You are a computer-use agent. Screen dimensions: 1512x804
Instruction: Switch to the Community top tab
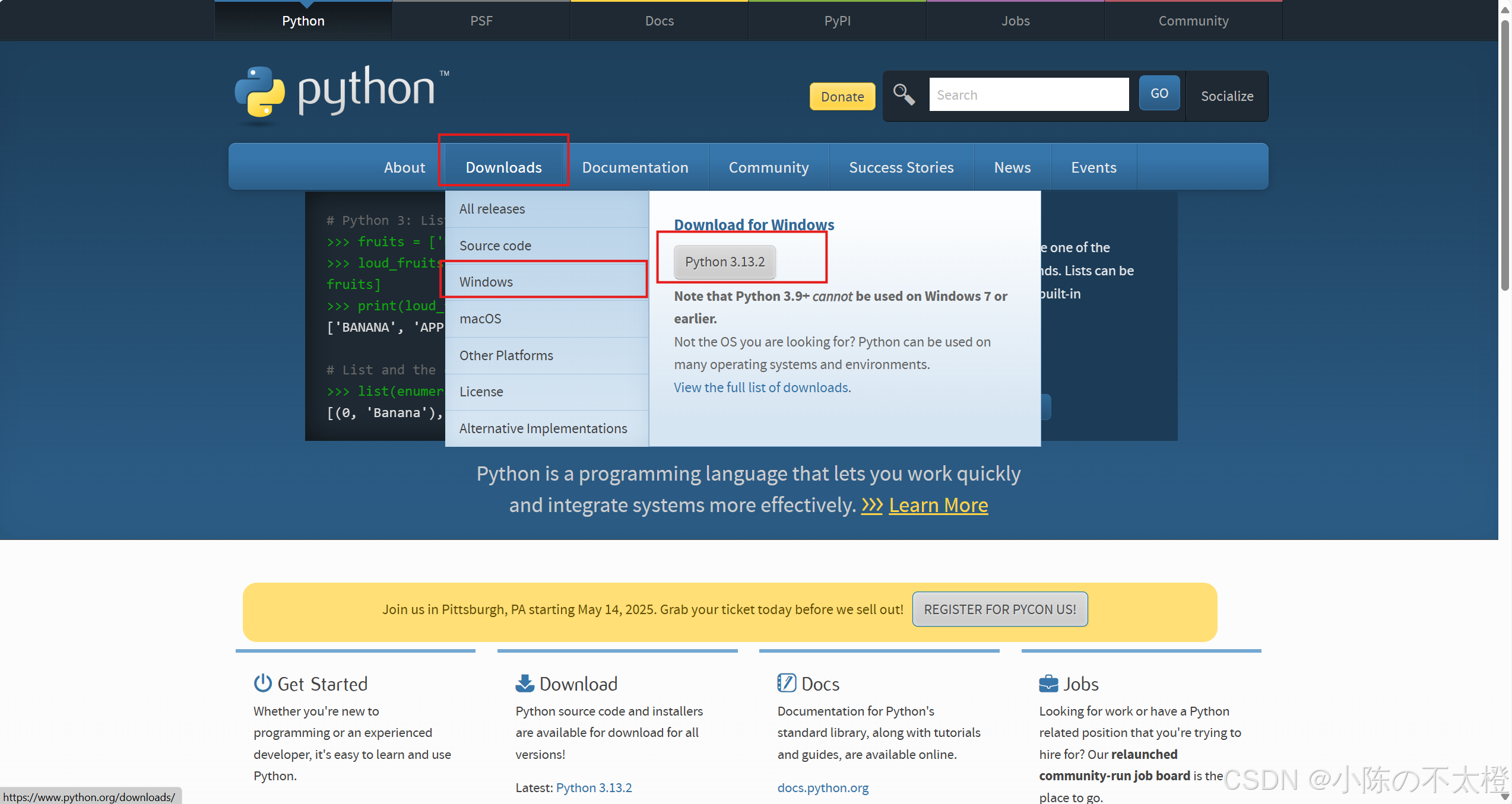pos(1194,21)
